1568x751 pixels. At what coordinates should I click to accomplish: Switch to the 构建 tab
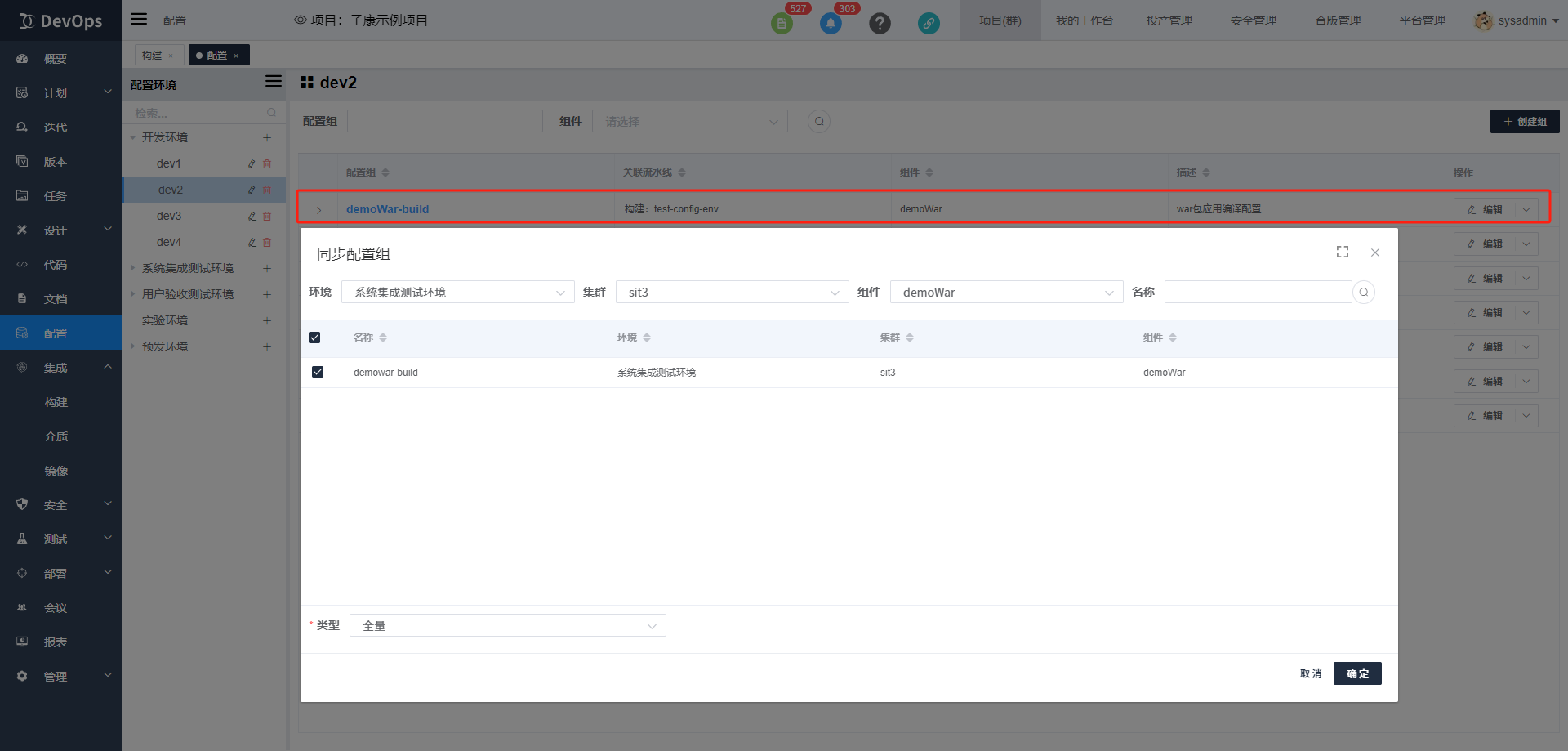(153, 56)
